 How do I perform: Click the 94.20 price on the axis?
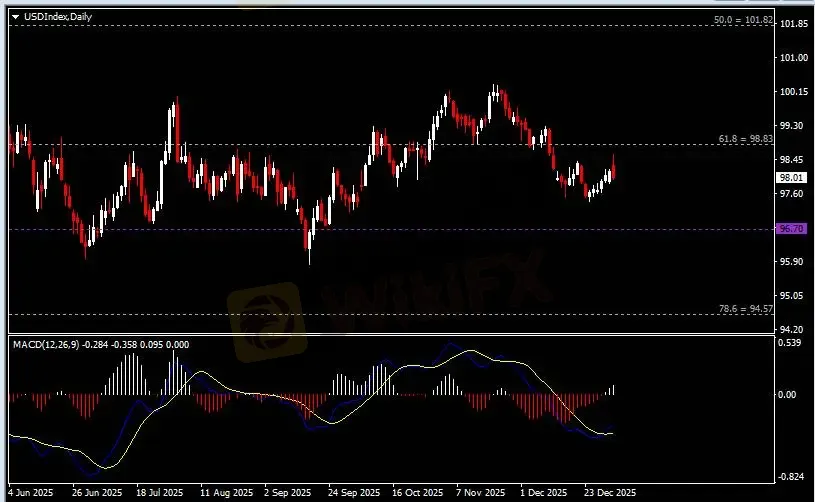(792, 329)
